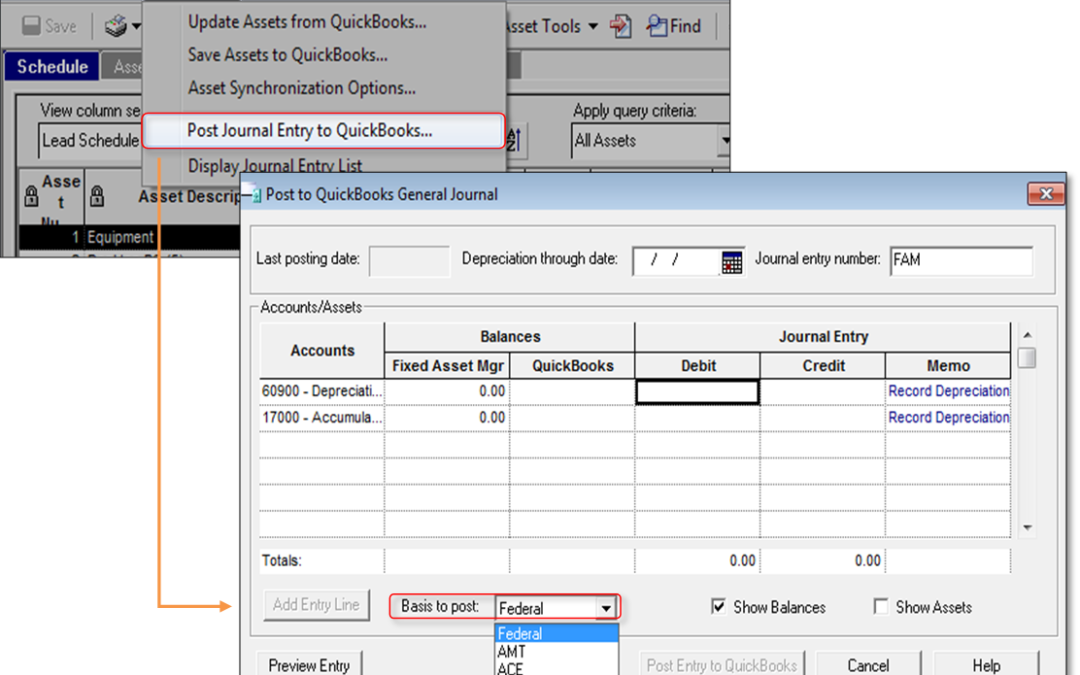The width and height of the screenshot is (1080, 675).
Task: Select Federal in the basis list
Action: [x=557, y=634]
